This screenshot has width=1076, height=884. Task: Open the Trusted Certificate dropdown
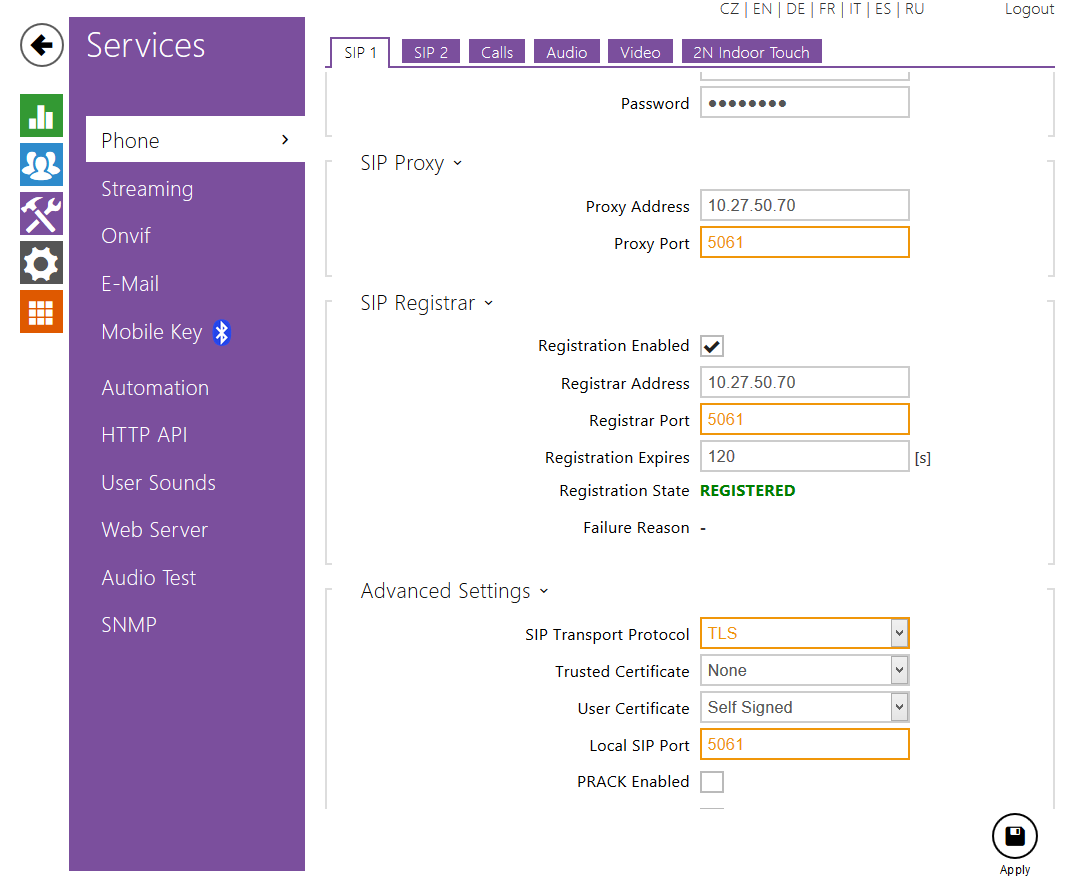point(804,671)
